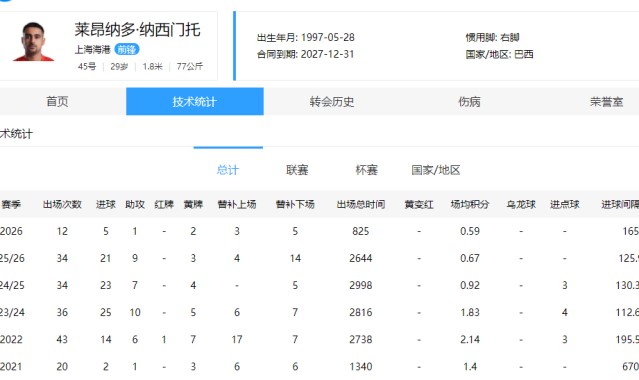
Task: Click the 2022 season row label
Action: tap(11, 339)
